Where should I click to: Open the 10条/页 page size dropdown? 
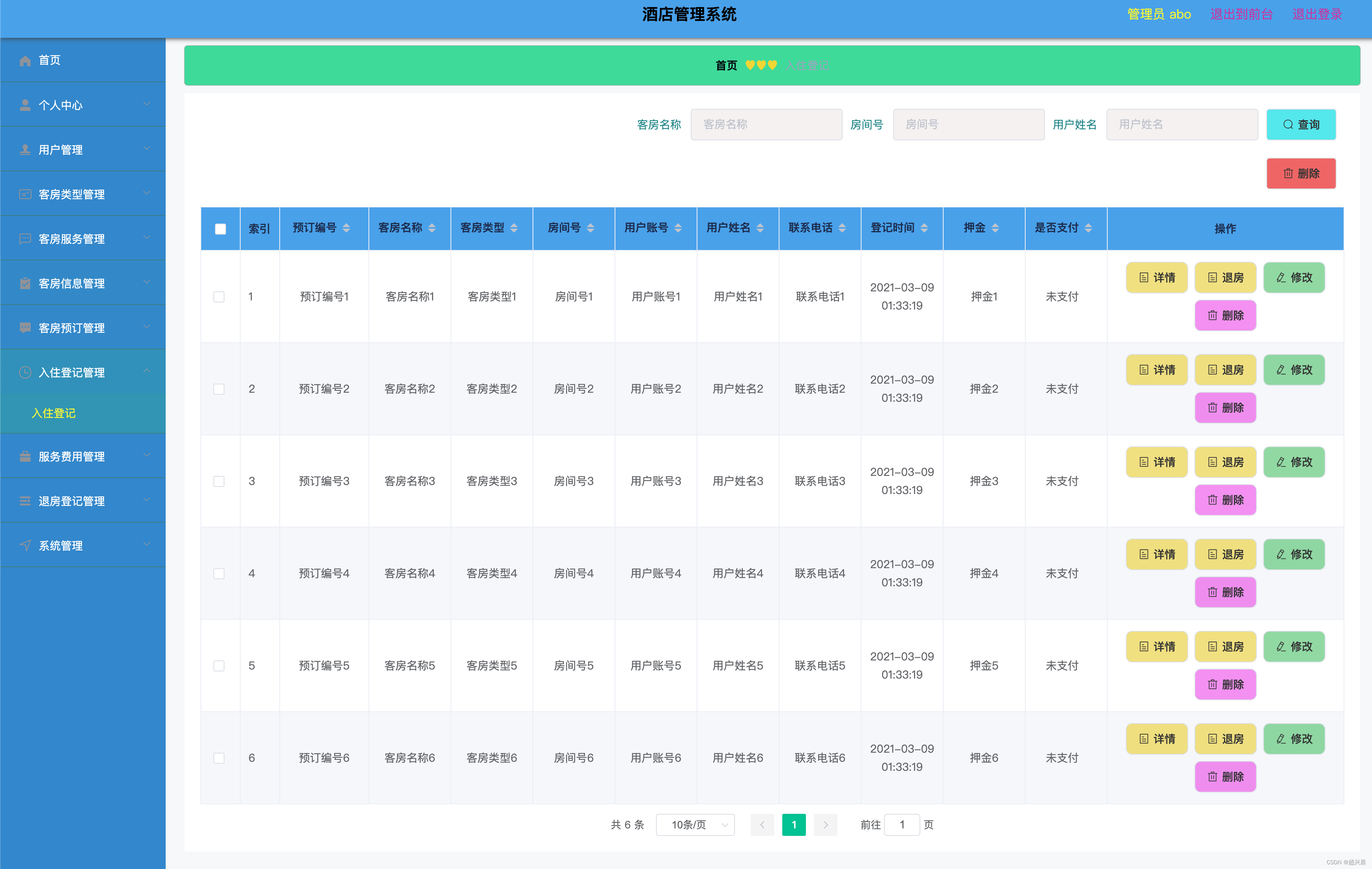(x=695, y=824)
